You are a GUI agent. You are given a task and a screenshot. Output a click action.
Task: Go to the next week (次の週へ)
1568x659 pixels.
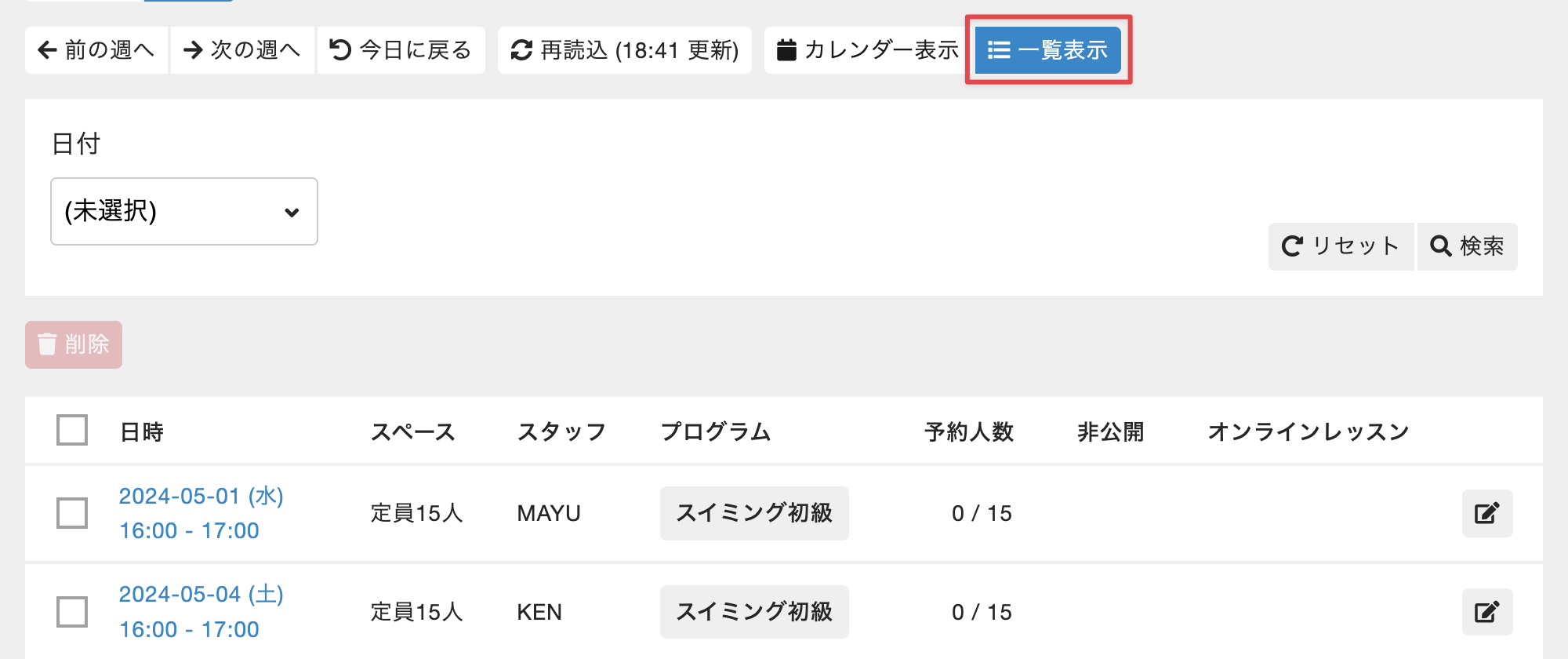point(242,50)
